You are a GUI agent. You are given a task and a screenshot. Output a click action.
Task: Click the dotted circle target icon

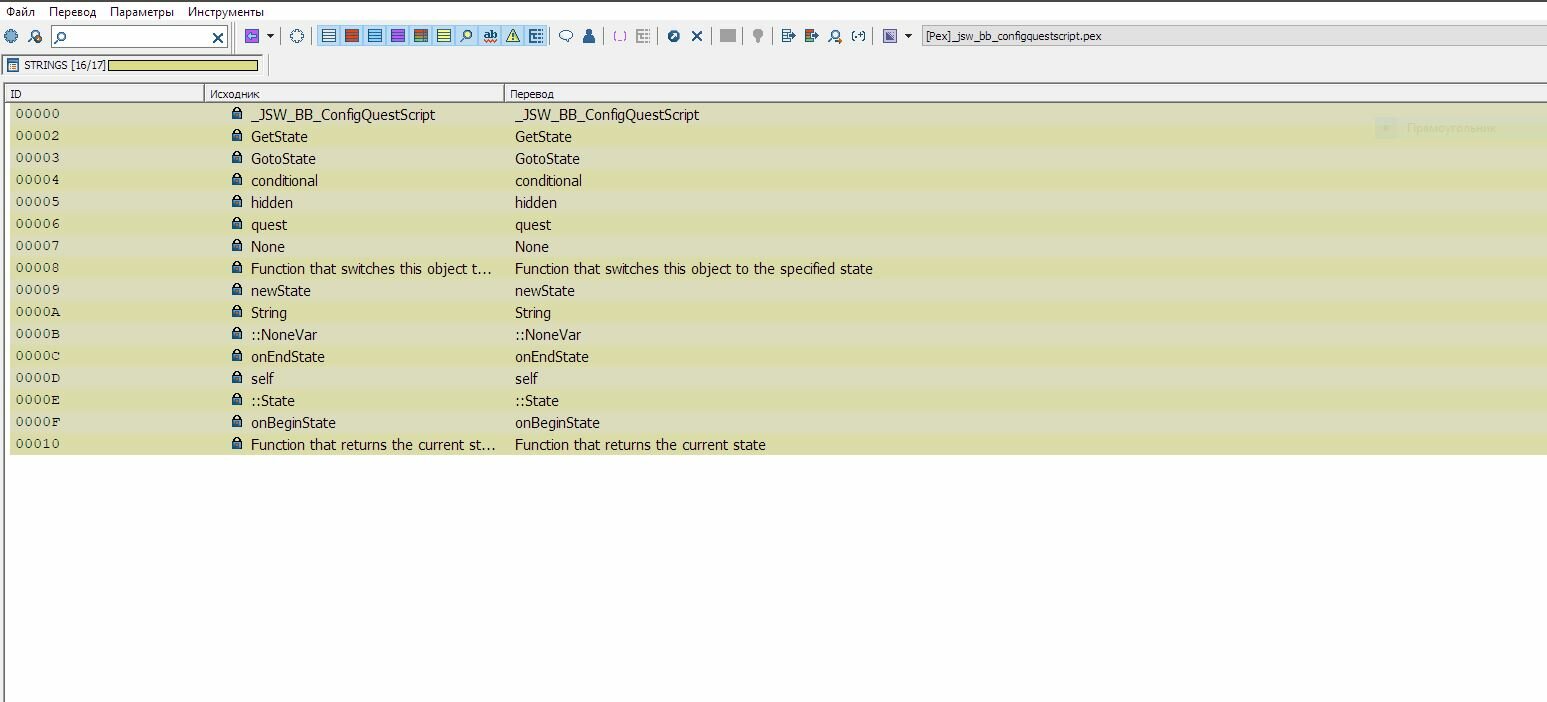297,36
